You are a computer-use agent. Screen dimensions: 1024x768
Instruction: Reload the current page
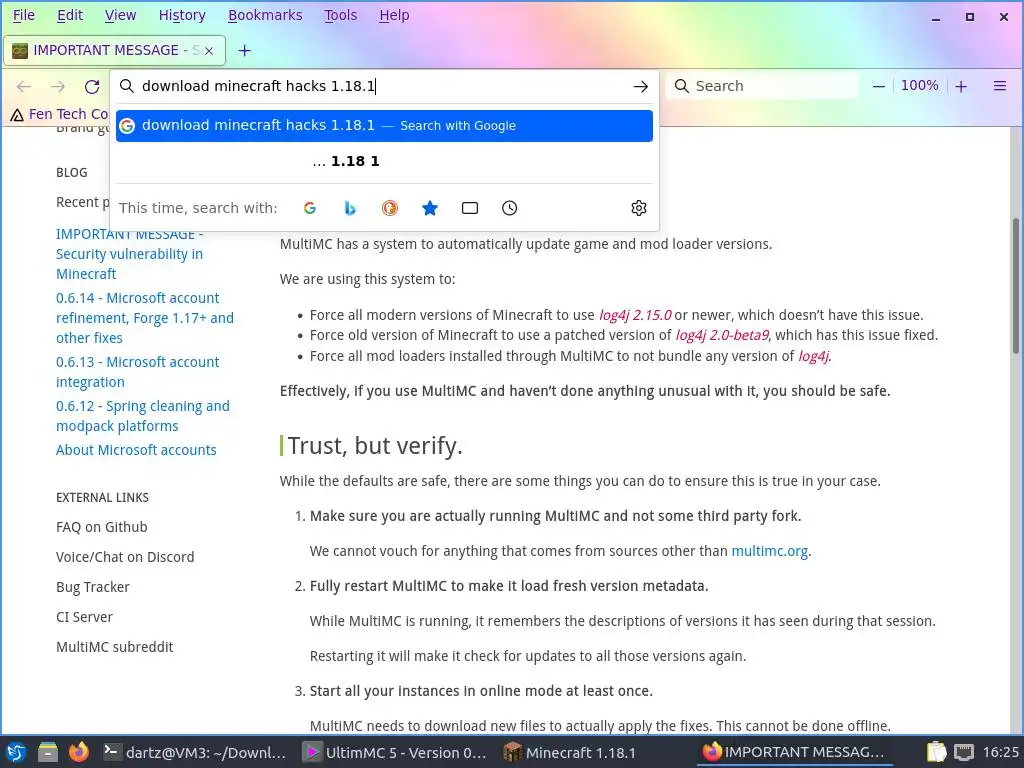[92, 86]
